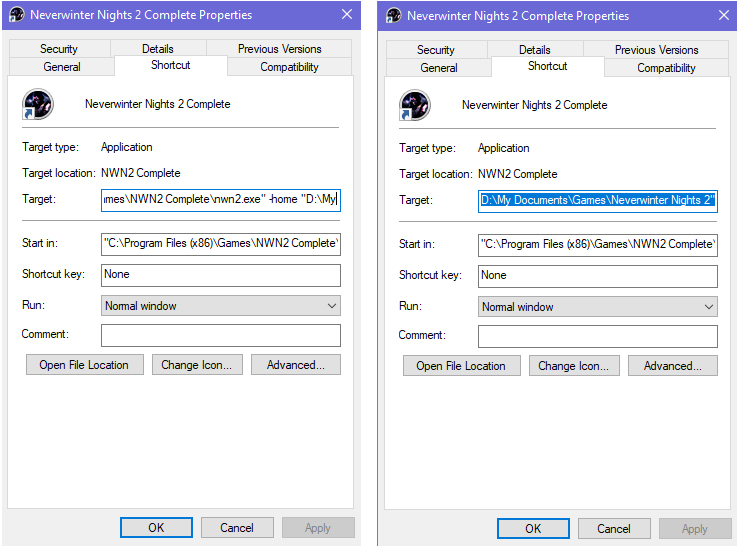Click Neverwinter Nights shortcut icon in right window
Viewport: 739px width, 546px height.
click(x=415, y=105)
